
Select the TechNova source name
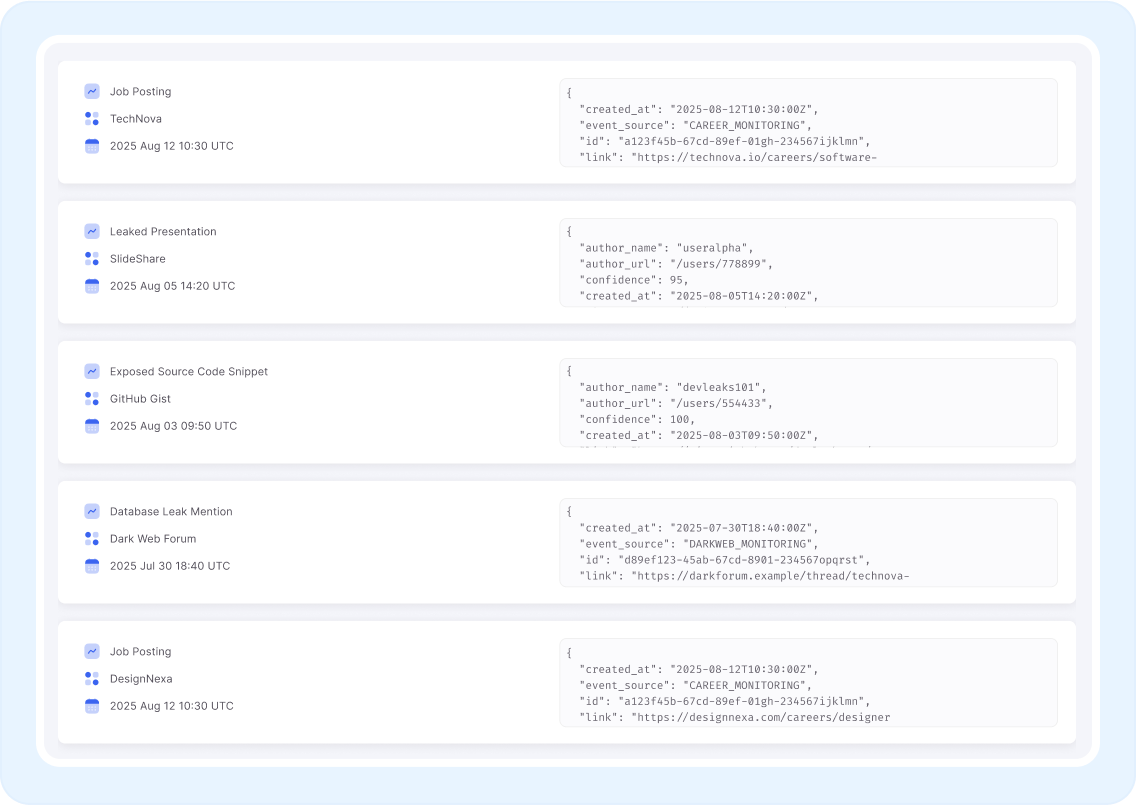tap(136, 119)
